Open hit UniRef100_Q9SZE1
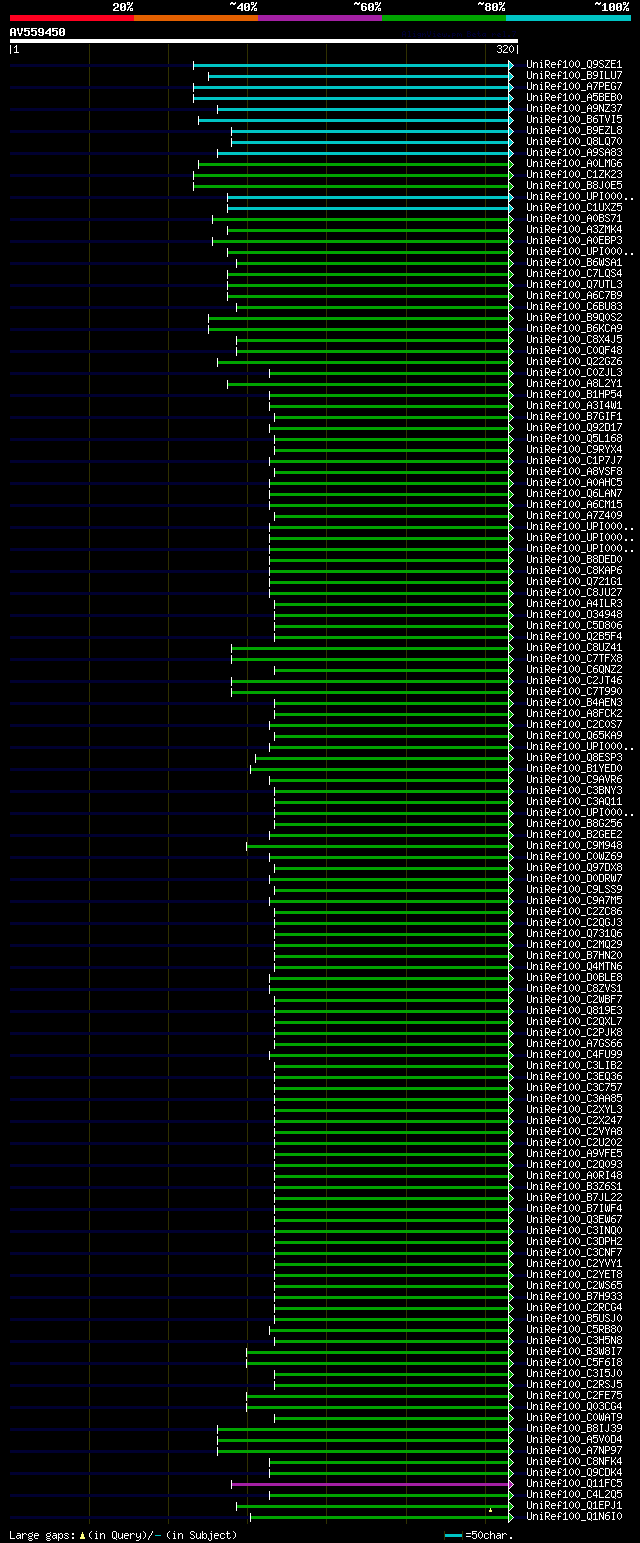Image resolution: width=640 pixels, height=1543 pixels. (574, 65)
